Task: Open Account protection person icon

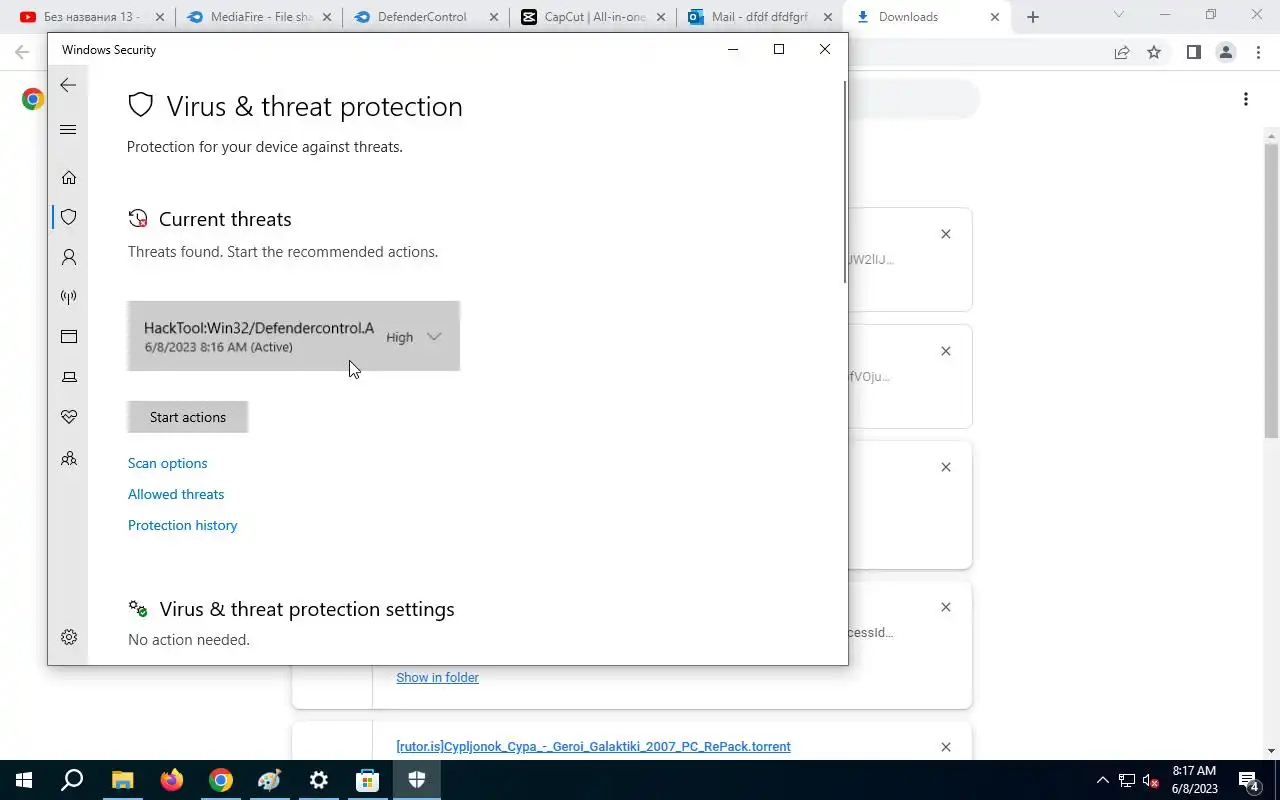Action: (x=69, y=257)
